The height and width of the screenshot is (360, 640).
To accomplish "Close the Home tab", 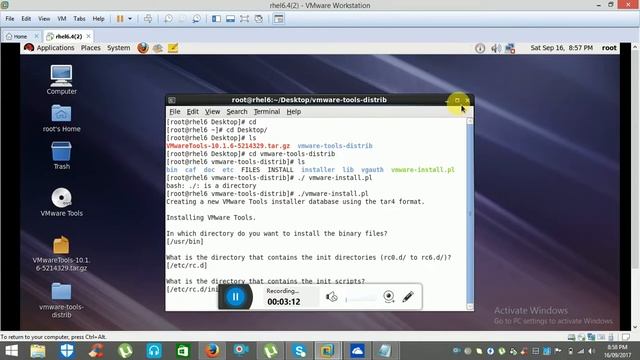I will pos(36,36).
